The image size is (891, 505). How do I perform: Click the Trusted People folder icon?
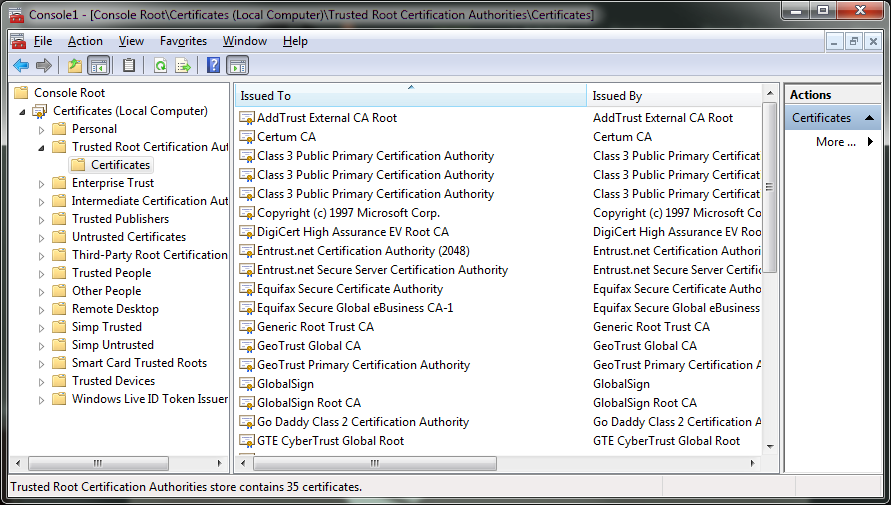[x=59, y=273]
